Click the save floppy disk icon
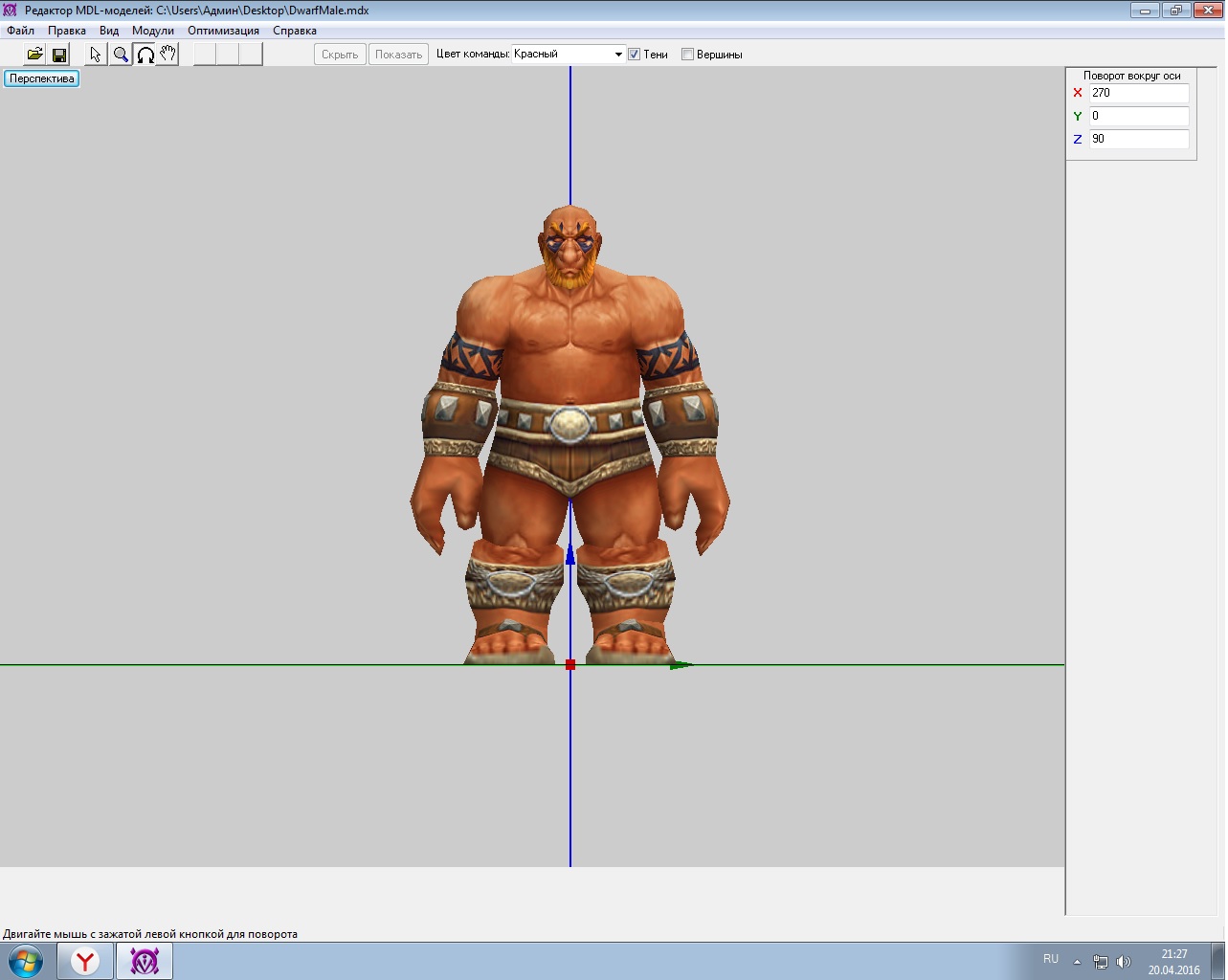 click(x=58, y=55)
